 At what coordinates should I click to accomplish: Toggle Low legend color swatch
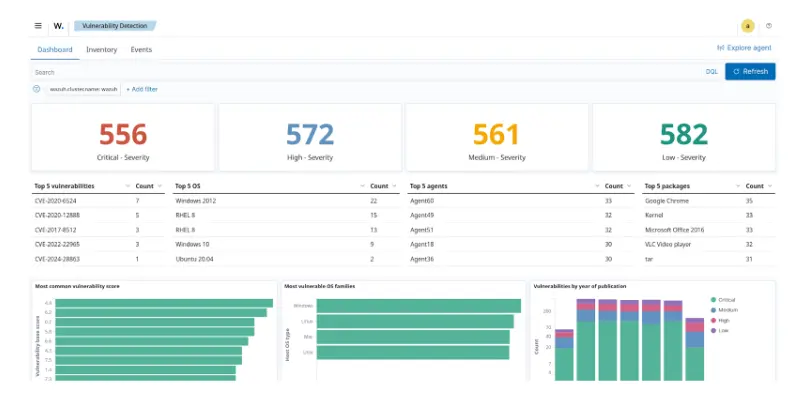[714, 330]
